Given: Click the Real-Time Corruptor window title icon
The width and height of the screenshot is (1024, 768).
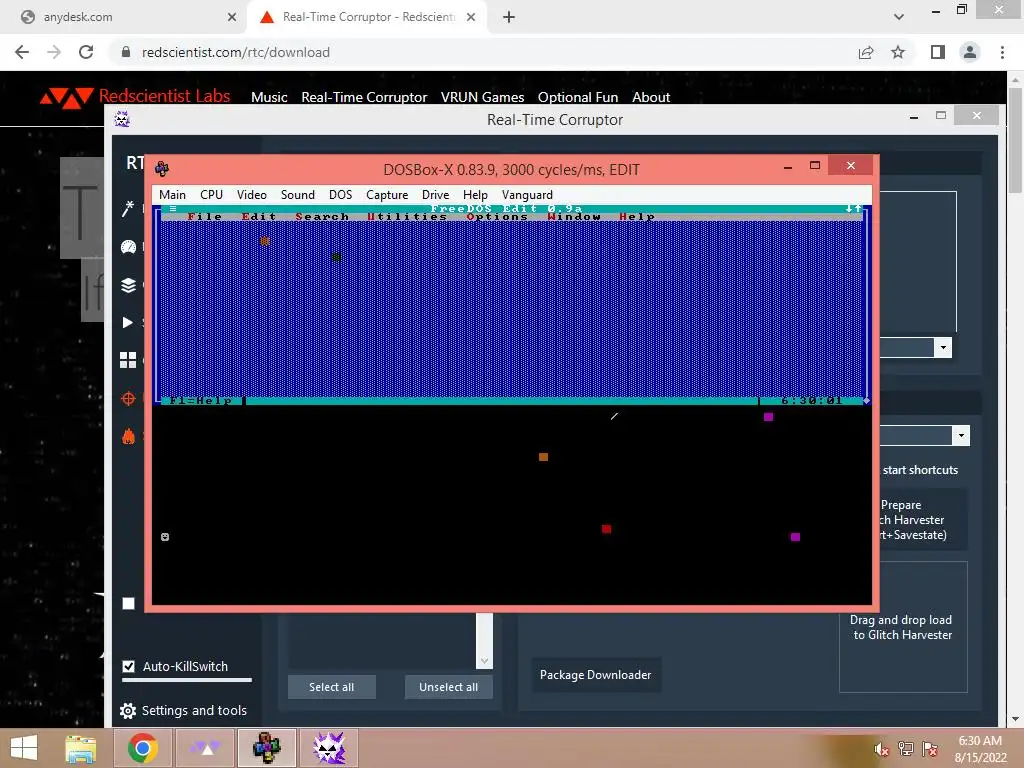Looking at the screenshot, I should [x=122, y=119].
